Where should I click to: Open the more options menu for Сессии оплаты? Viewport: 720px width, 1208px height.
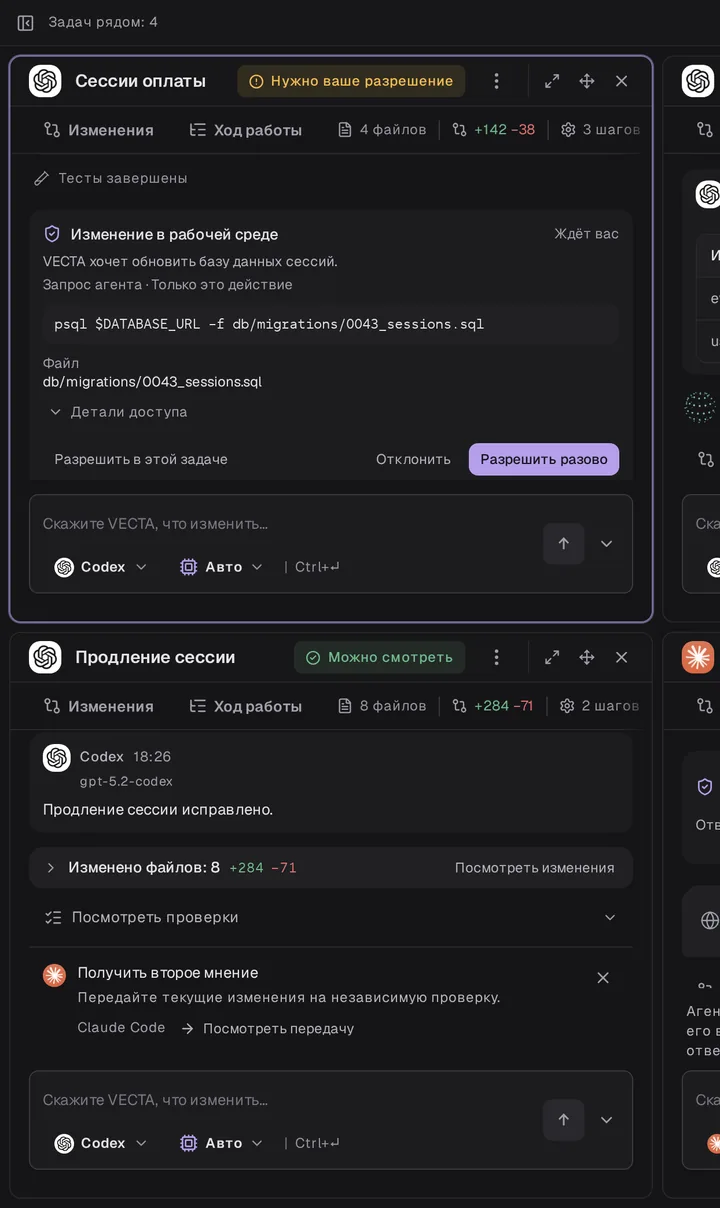click(x=496, y=81)
